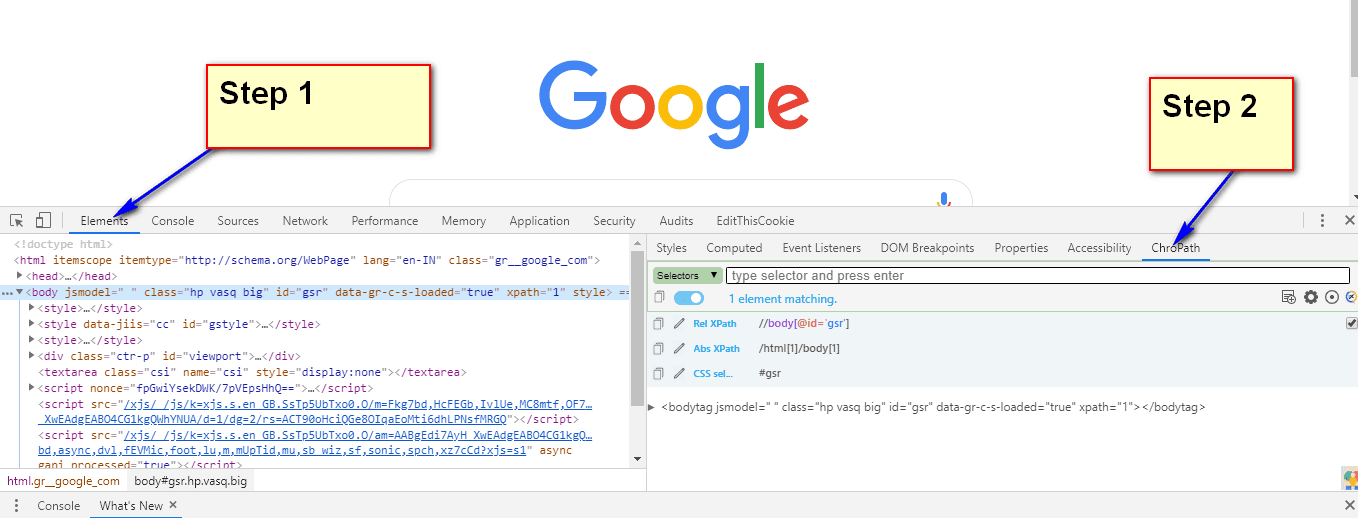The image size is (1358, 518).
Task: Edit the CSS selector with pencil icon
Action: 679,373
